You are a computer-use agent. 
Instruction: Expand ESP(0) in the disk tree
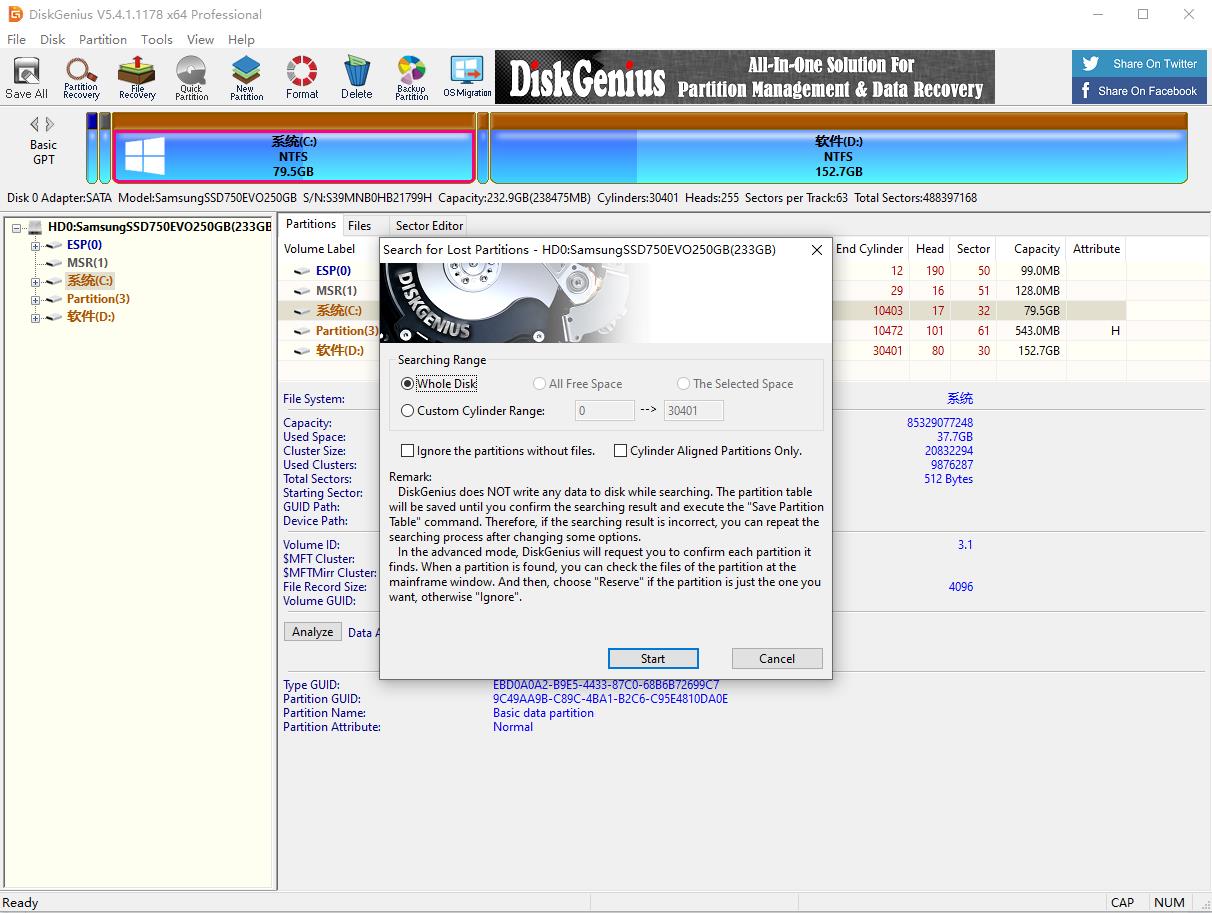[35, 245]
